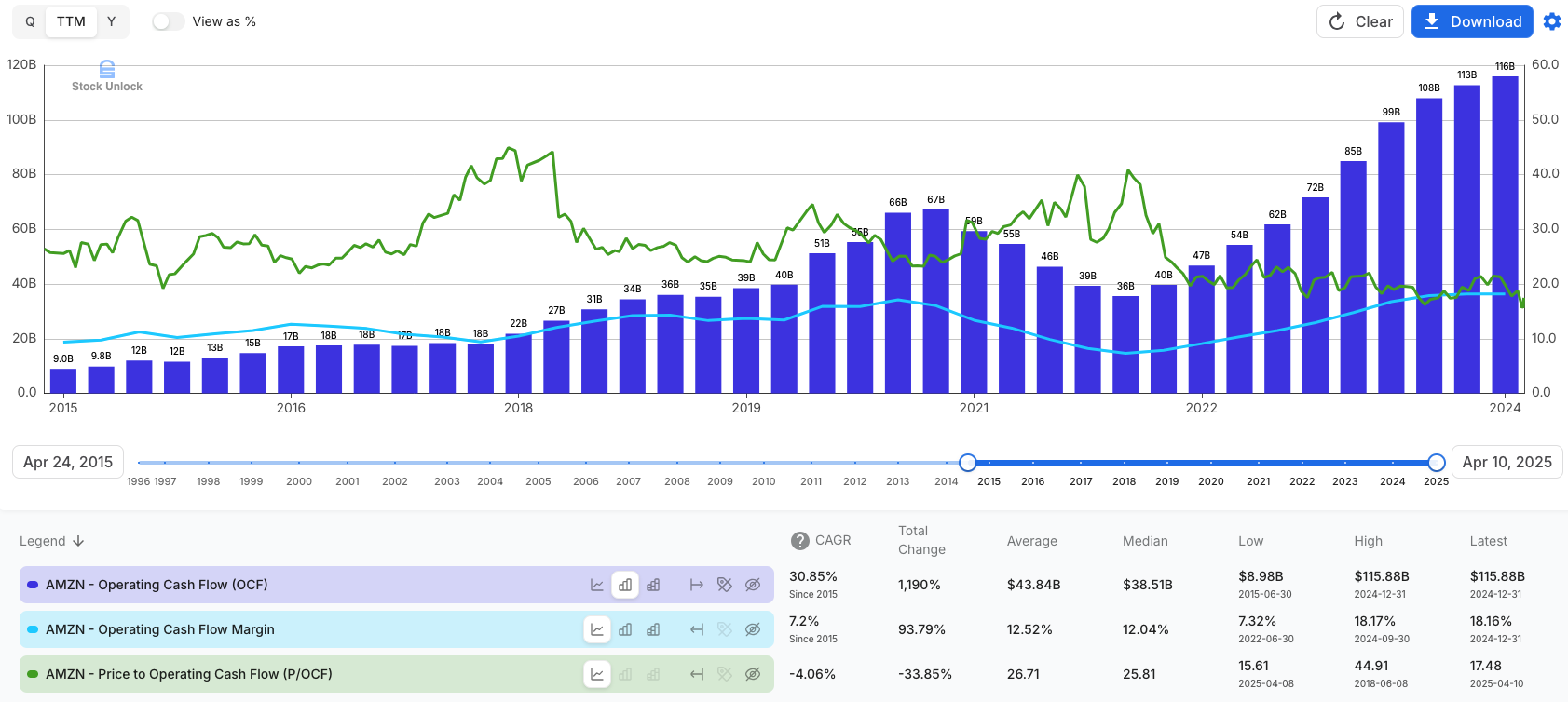
Task: Switch to yearly Y view
Action: pyautogui.click(x=112, y=21)
